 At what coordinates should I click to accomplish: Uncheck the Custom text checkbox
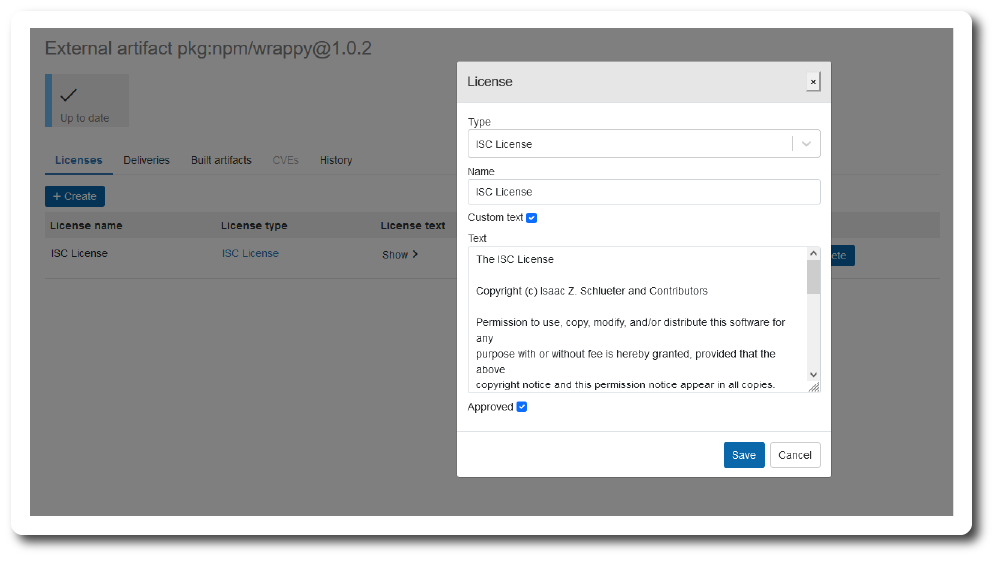point(532,218)
